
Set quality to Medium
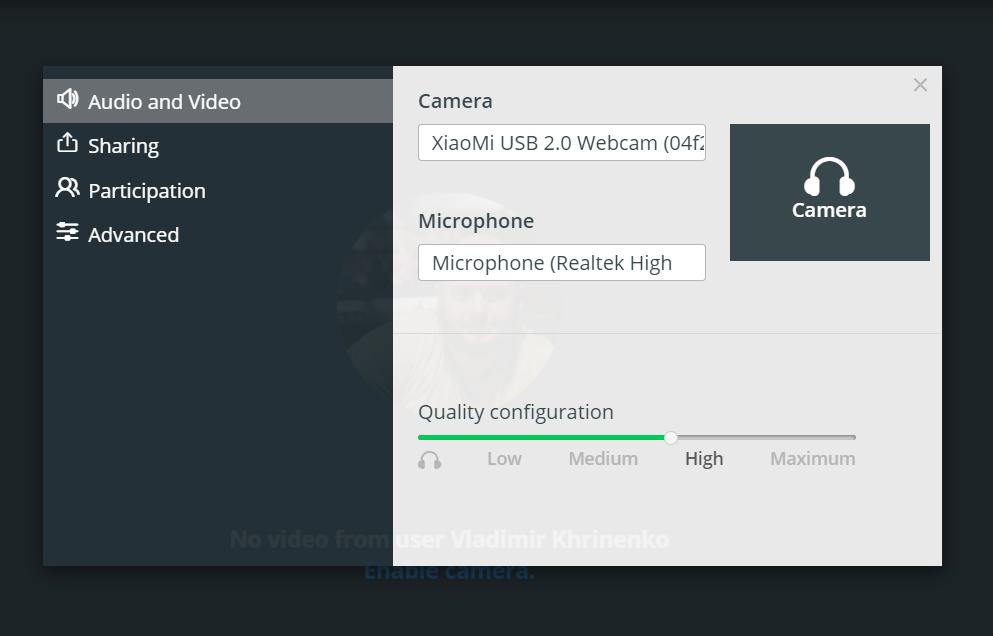(x=603, y=459)
